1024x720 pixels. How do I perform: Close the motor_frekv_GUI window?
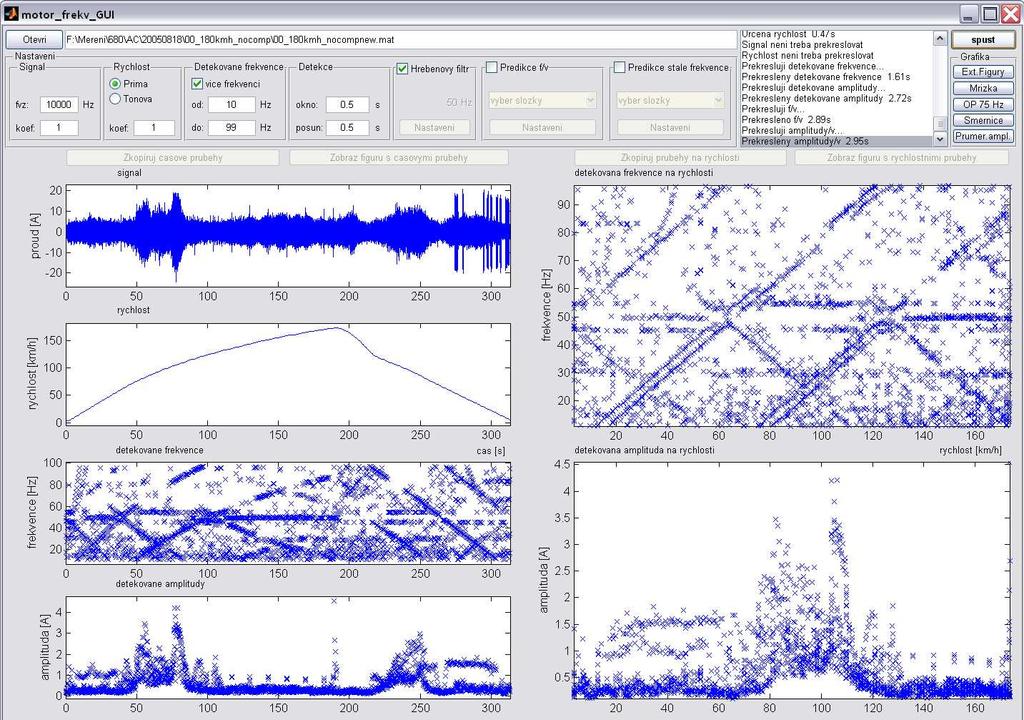tap(1010, 14)
